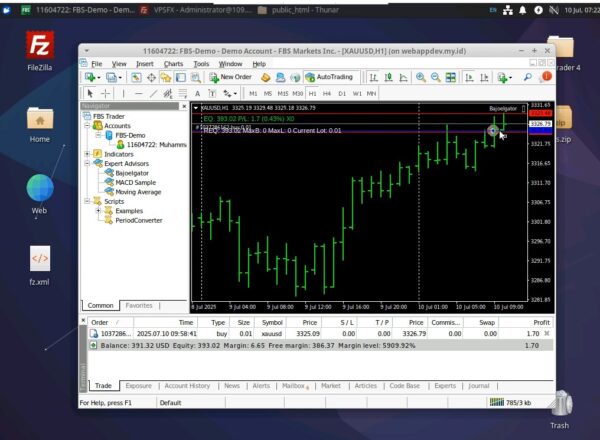
Task: Switch timeframe to M15
Action: coord(283,93)
